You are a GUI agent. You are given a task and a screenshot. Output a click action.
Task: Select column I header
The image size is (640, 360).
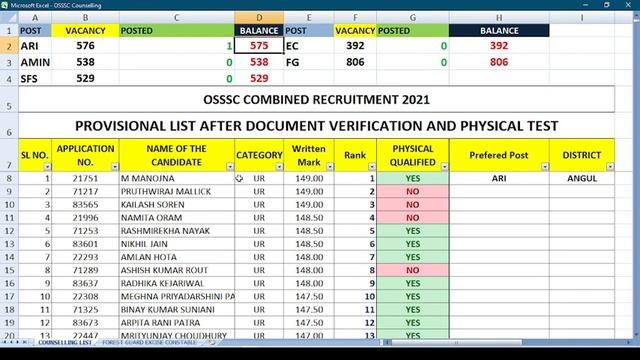coord(582,18)
